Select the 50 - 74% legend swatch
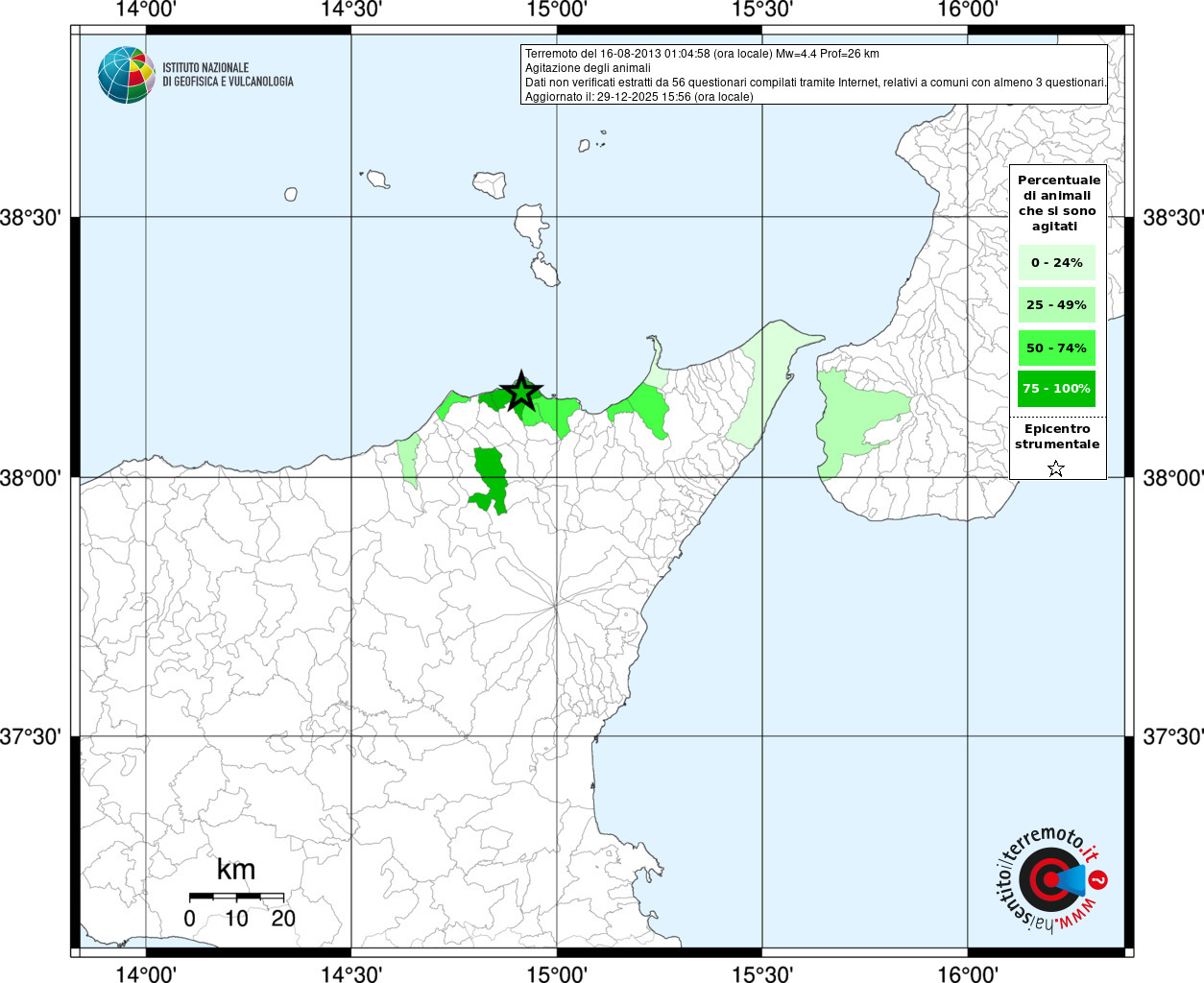 tap(1056, 348)
